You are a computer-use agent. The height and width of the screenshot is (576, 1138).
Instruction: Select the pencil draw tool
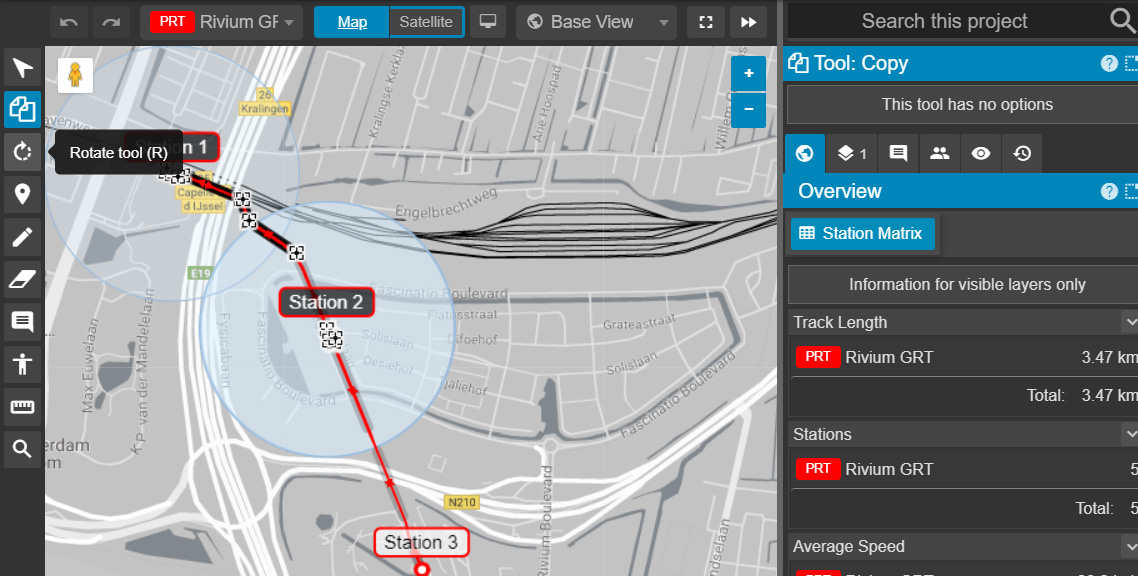(x=22, y=236)
